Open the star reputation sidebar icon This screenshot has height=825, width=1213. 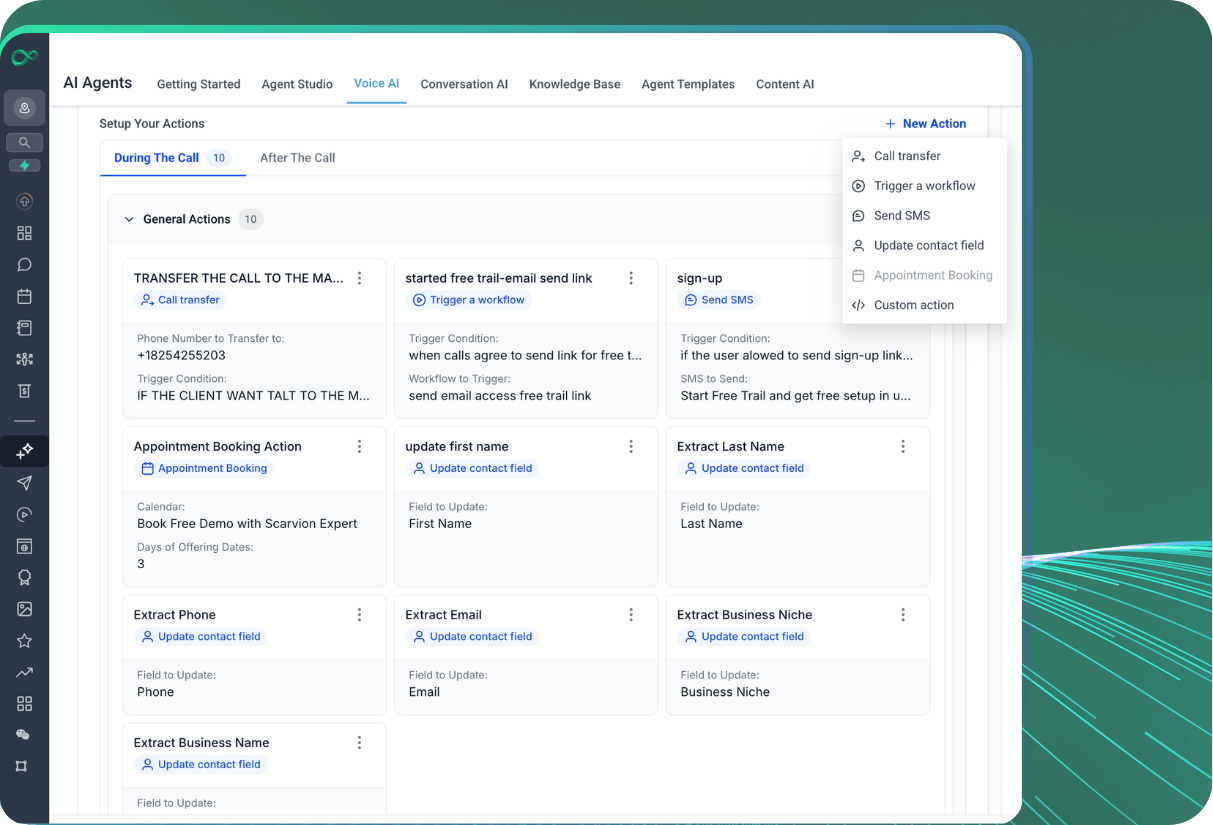[24, 641]
